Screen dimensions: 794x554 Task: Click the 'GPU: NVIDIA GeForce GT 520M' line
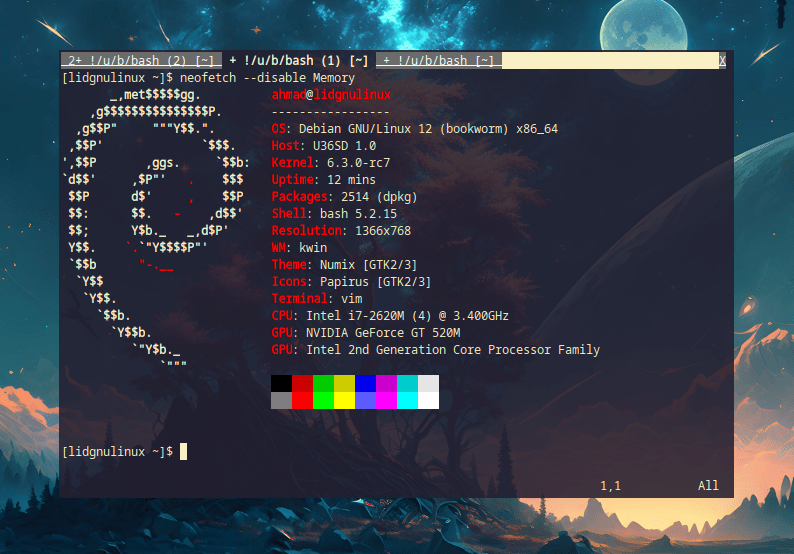(x=366, y=333)
